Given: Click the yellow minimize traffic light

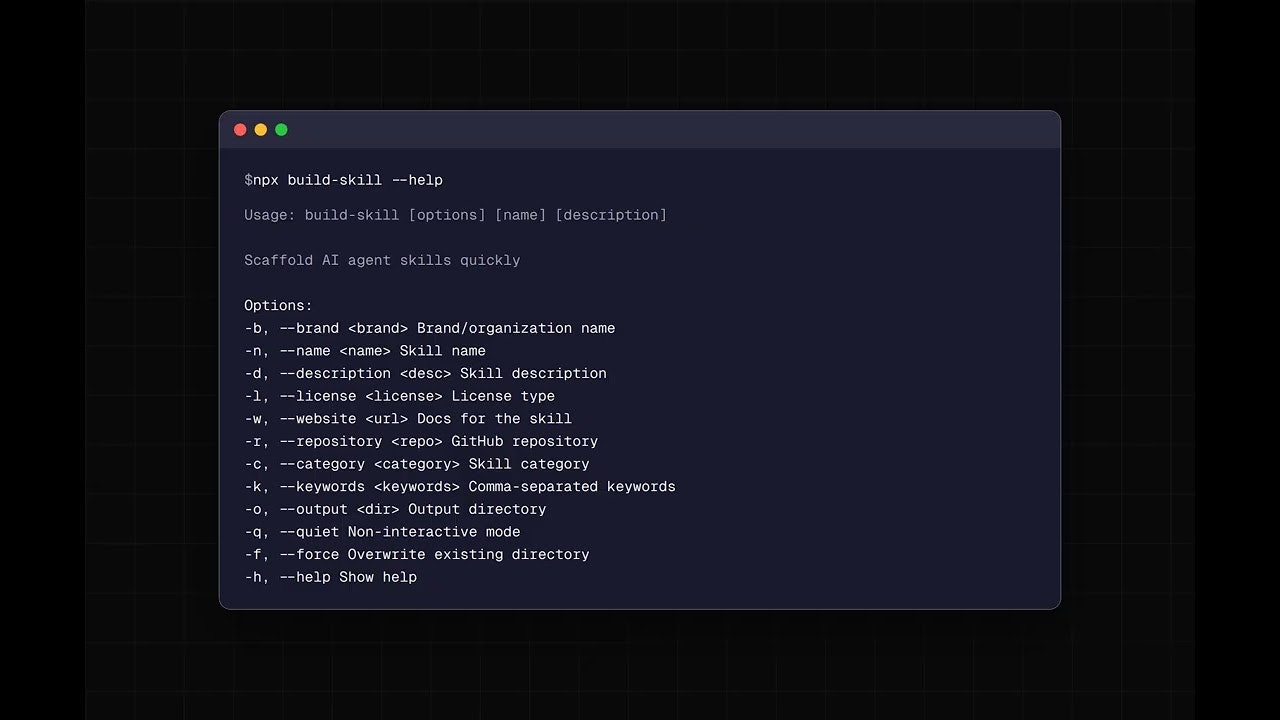Looking at the screenshot, I should 260,129.
